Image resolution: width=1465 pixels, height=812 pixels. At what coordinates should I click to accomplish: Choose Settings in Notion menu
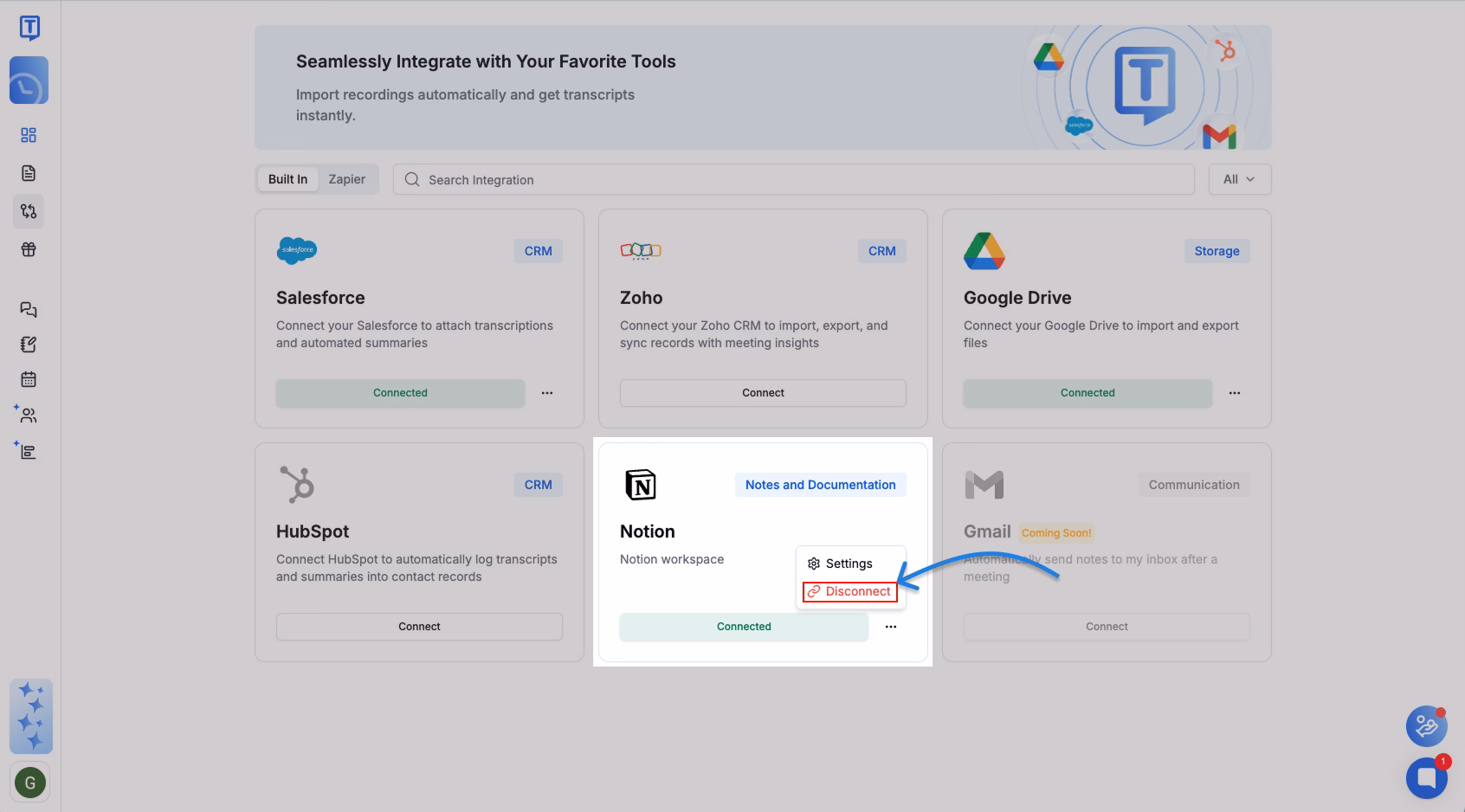(x=840, y=564)
